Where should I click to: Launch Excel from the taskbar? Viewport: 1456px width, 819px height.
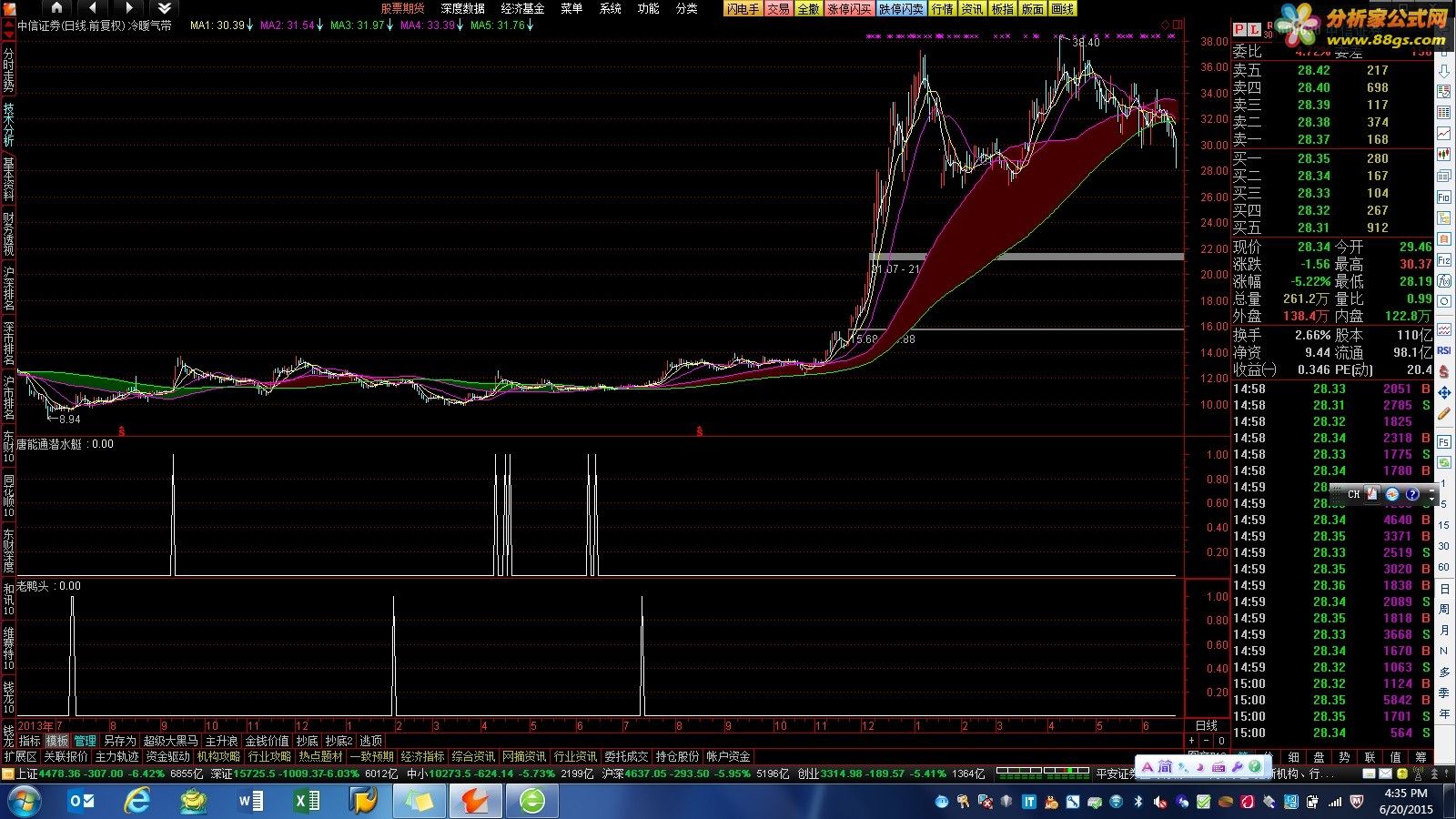coord(307,801)
